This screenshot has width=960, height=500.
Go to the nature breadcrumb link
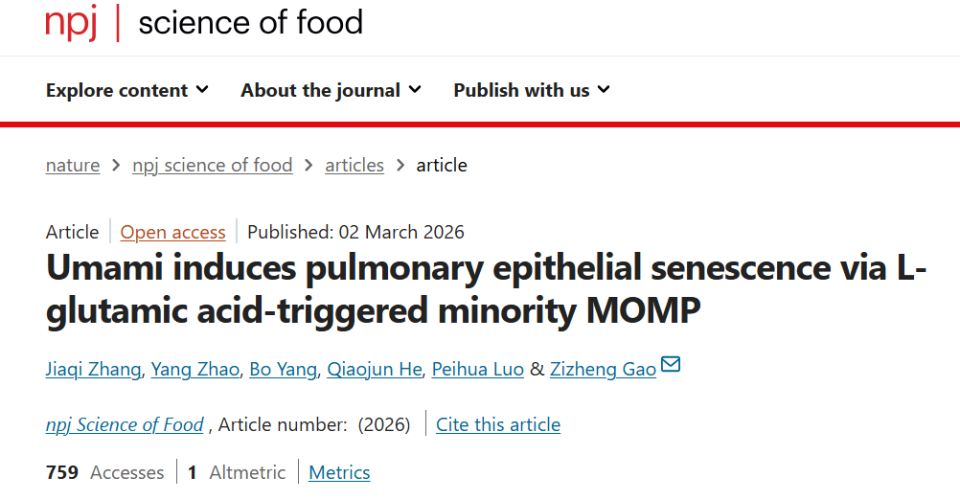pyautogui.click(x=72, y=165)
